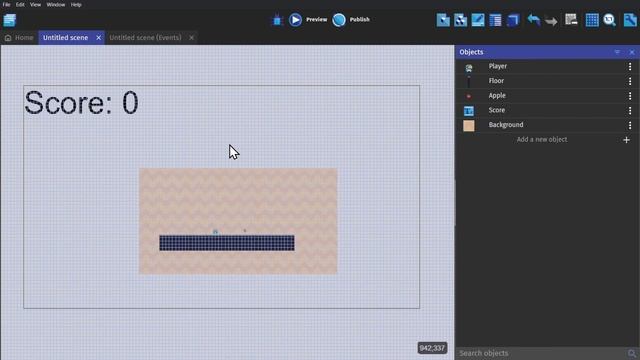Viewport: 640px width, 360px height.
Task: Click the Publish globe icon
Action: (x=339, y=20)
